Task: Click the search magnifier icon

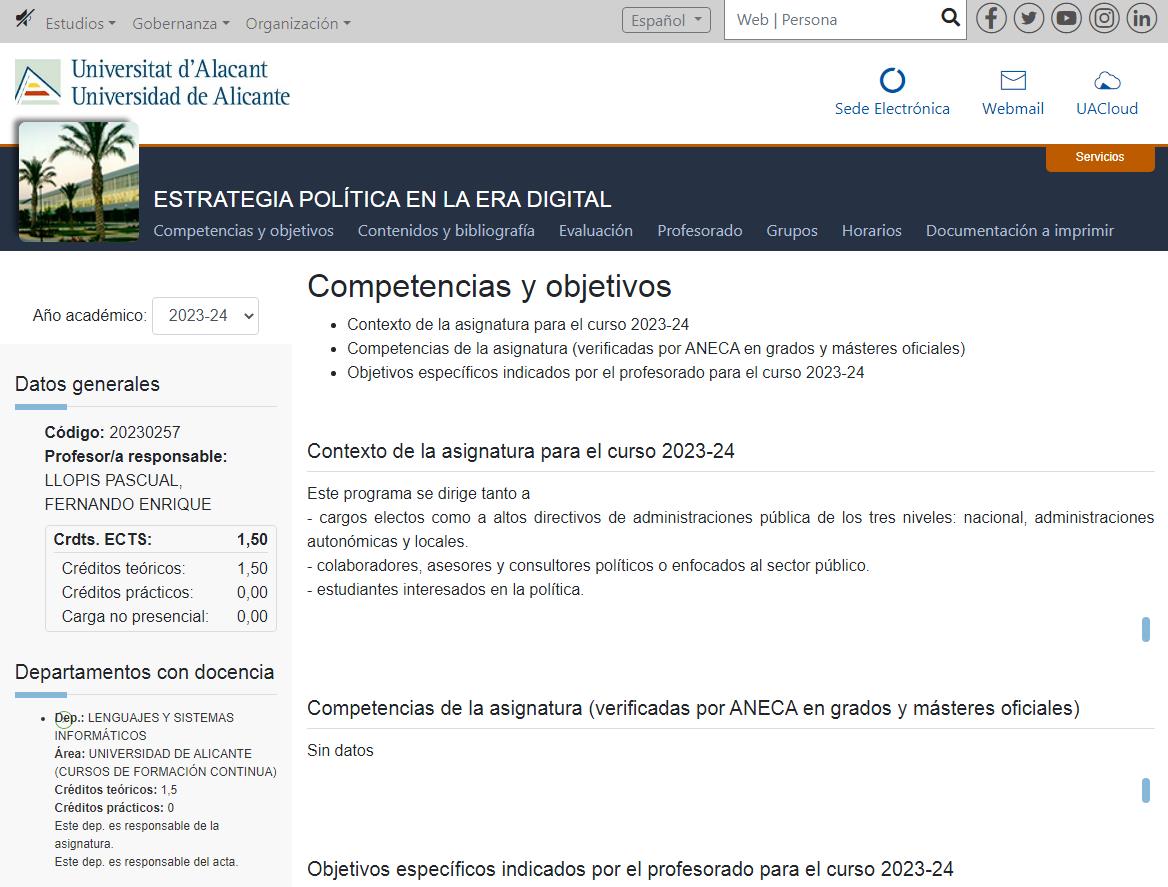Action: pyautogui.click(x=949, y=18)
